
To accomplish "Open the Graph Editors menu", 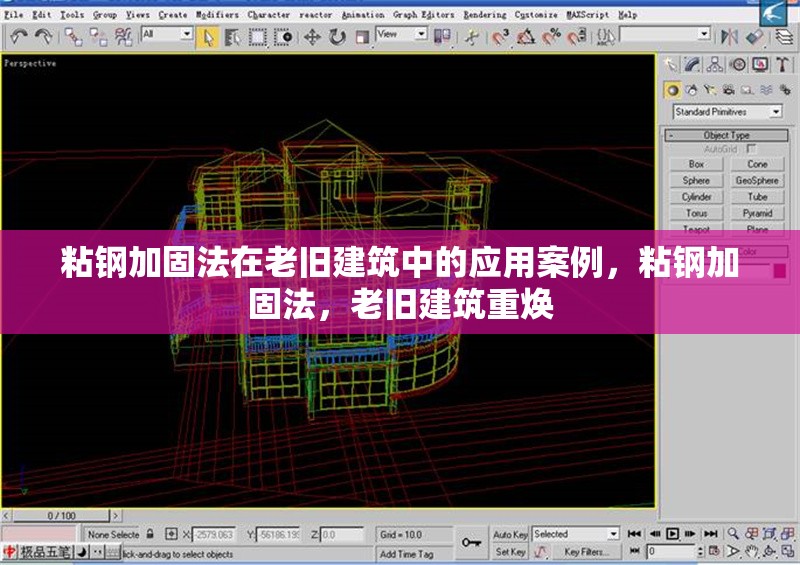I will pos(423,15).
